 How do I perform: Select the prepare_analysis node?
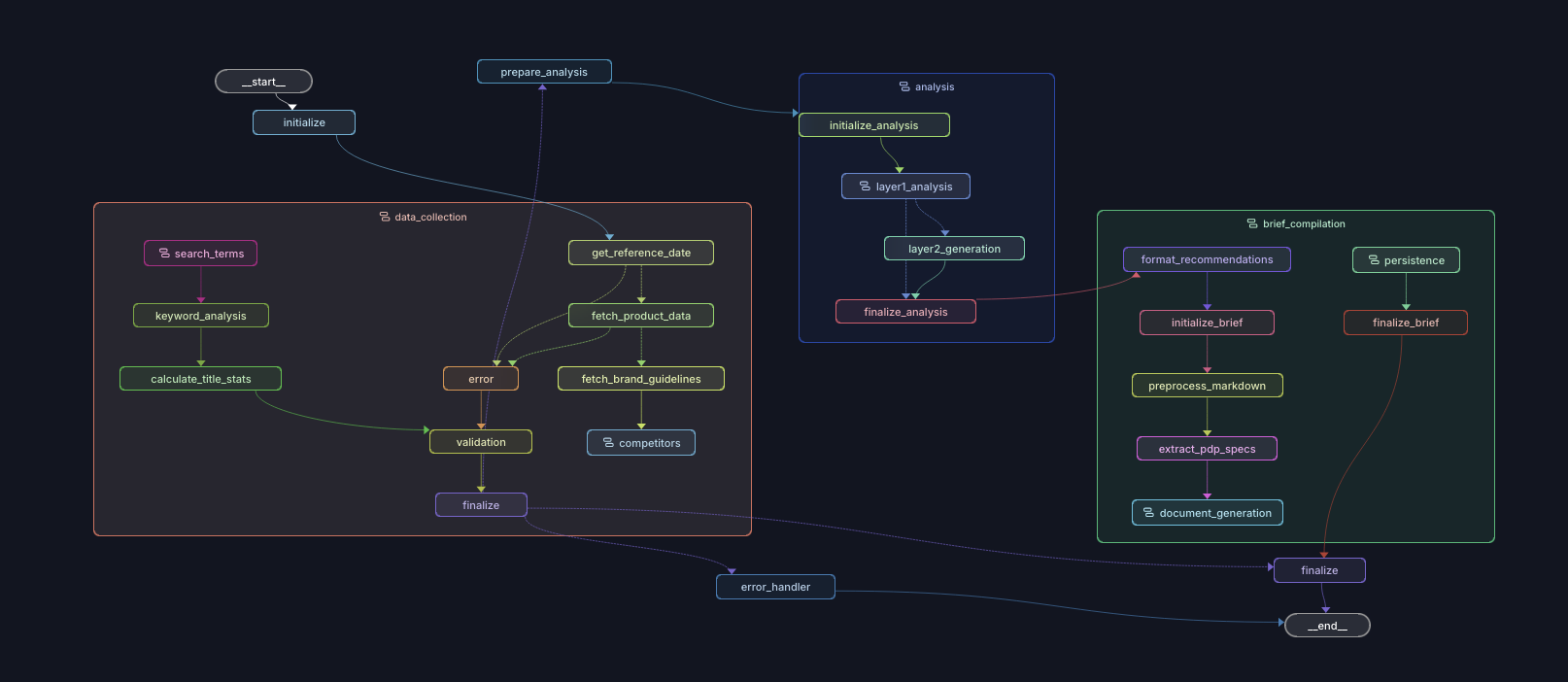point(544,72)
